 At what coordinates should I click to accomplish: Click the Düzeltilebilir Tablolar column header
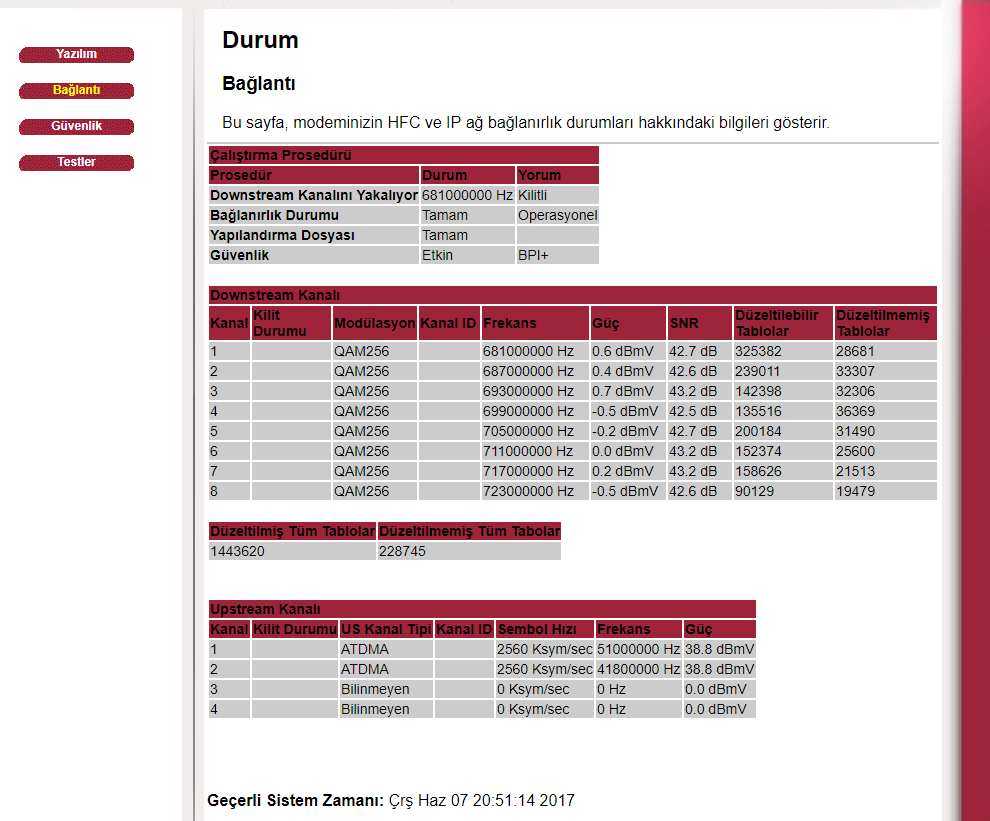pyautogui.click(x=776, y=323)
